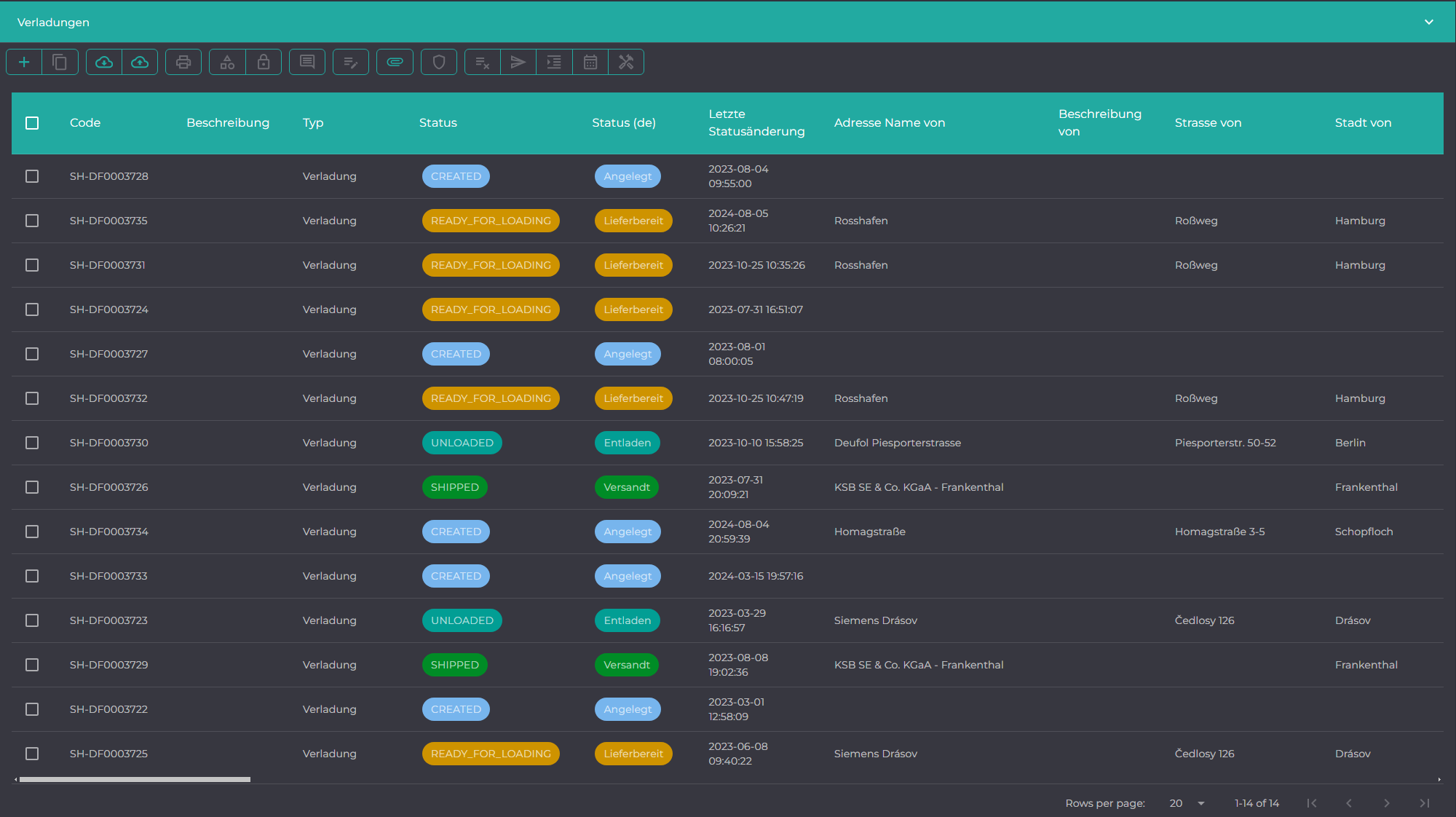Sort by Stadt von column header

coord(1363,123)
